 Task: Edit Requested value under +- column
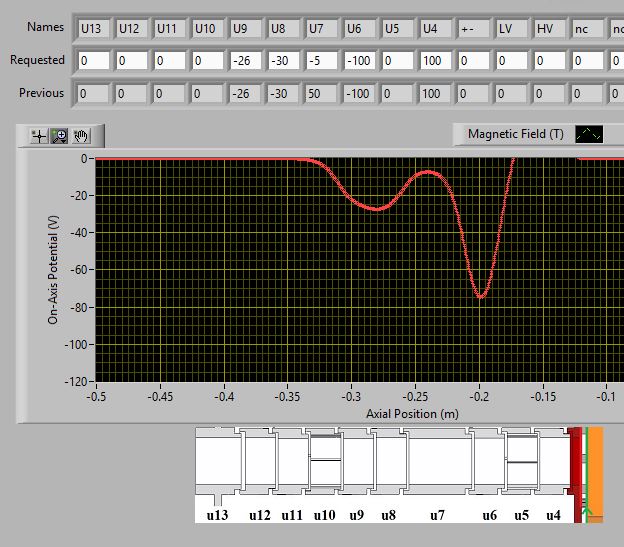[474, 60]
